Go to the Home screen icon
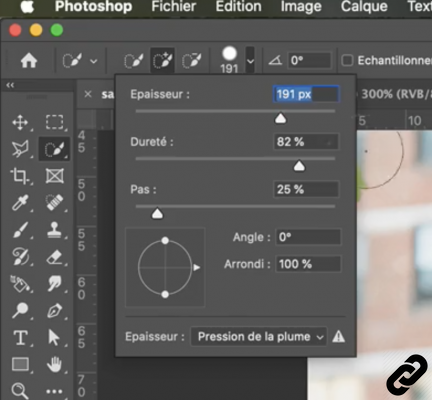This screenshot has height=400, width=432. (x=29, y=61)
